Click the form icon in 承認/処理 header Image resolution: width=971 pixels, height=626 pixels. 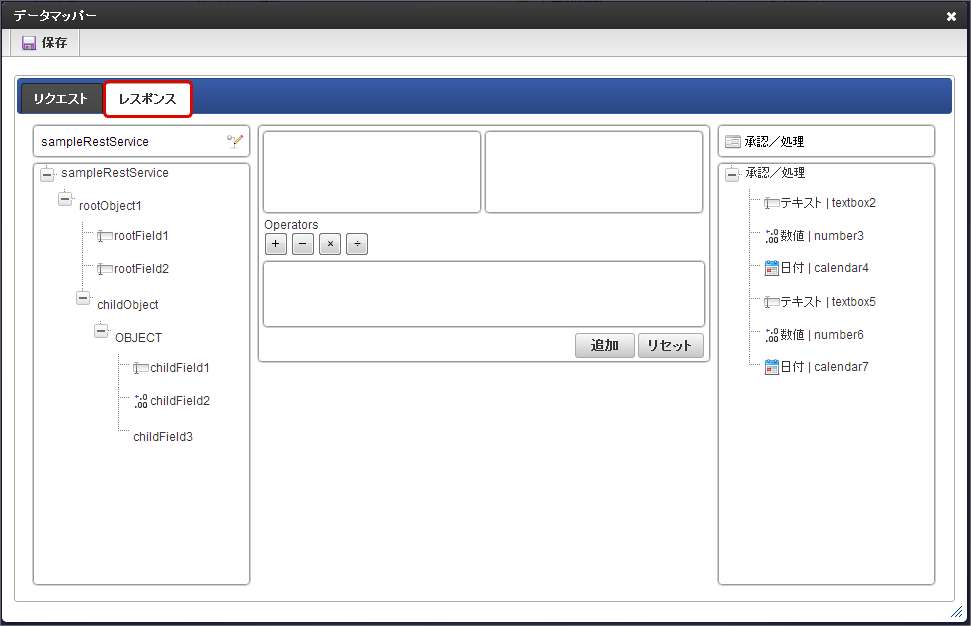pos(733,142)
